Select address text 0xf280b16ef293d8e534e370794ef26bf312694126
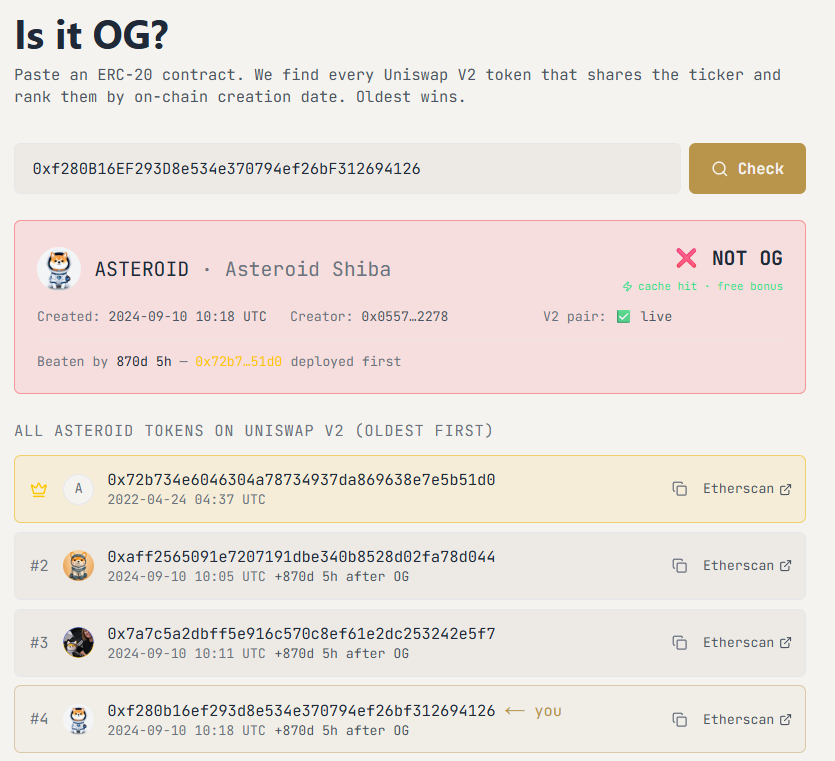Viewport: 835px width, 761px height. 301,711
